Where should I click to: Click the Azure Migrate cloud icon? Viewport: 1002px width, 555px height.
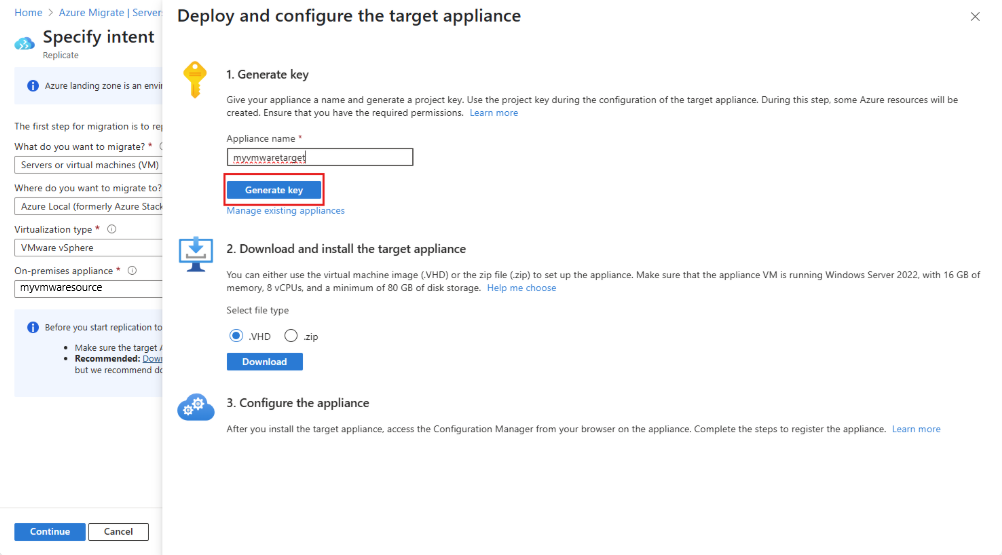(24, 43)
